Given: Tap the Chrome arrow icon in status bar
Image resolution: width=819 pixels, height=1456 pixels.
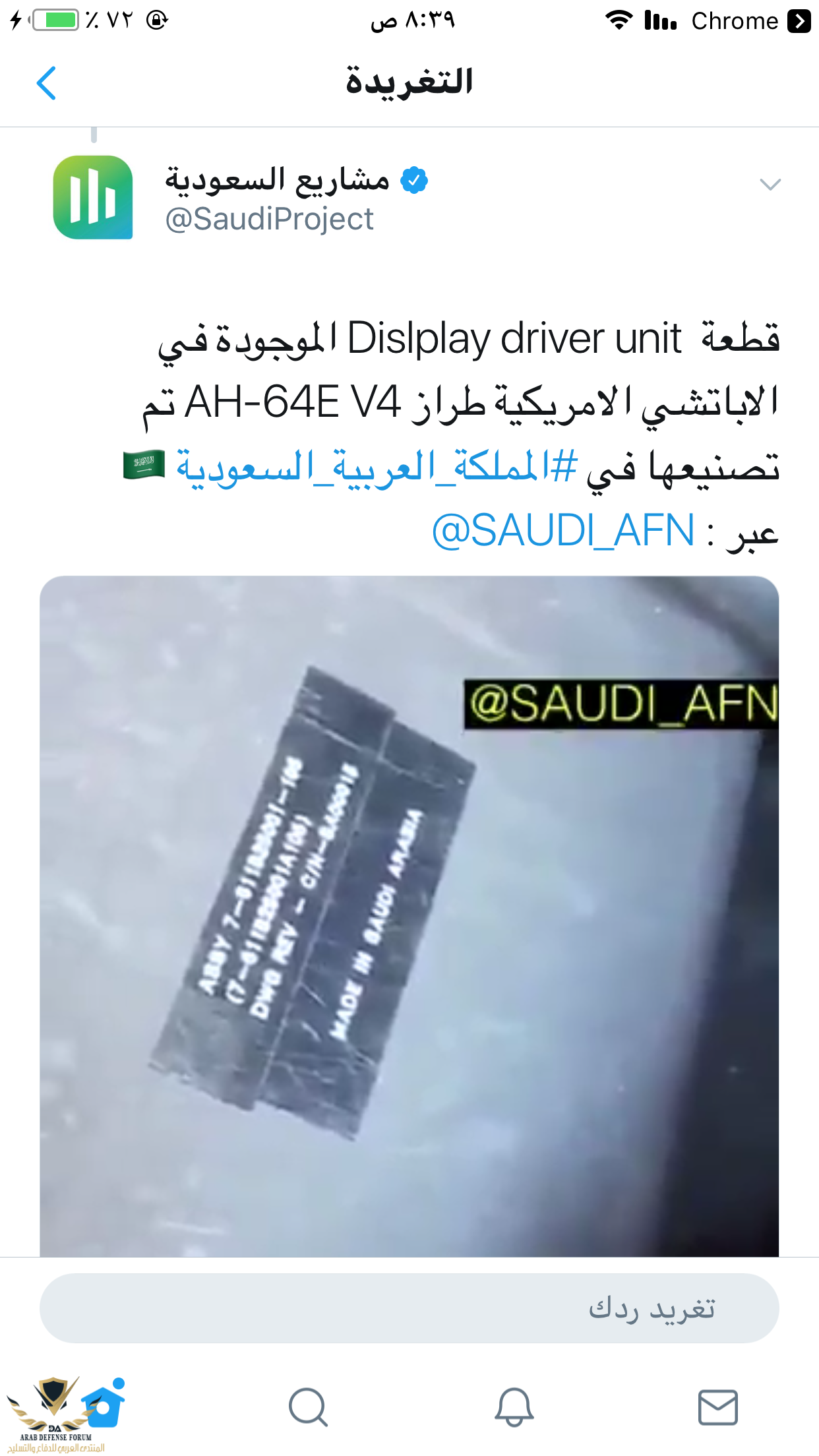Looking at the screenshot, I should coord(799,21).
